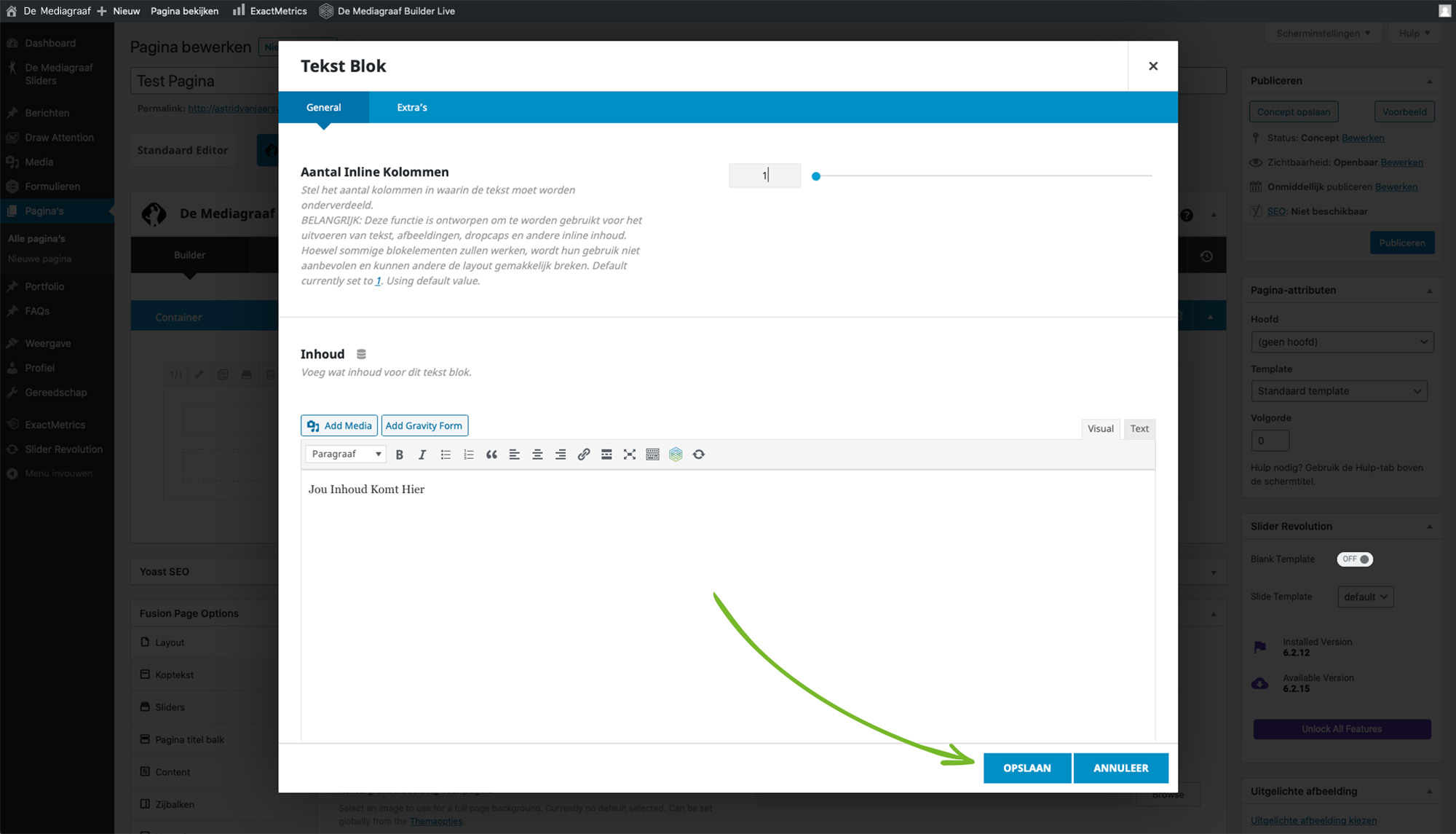Open the Standaard template dropdown

point(1338,391)
